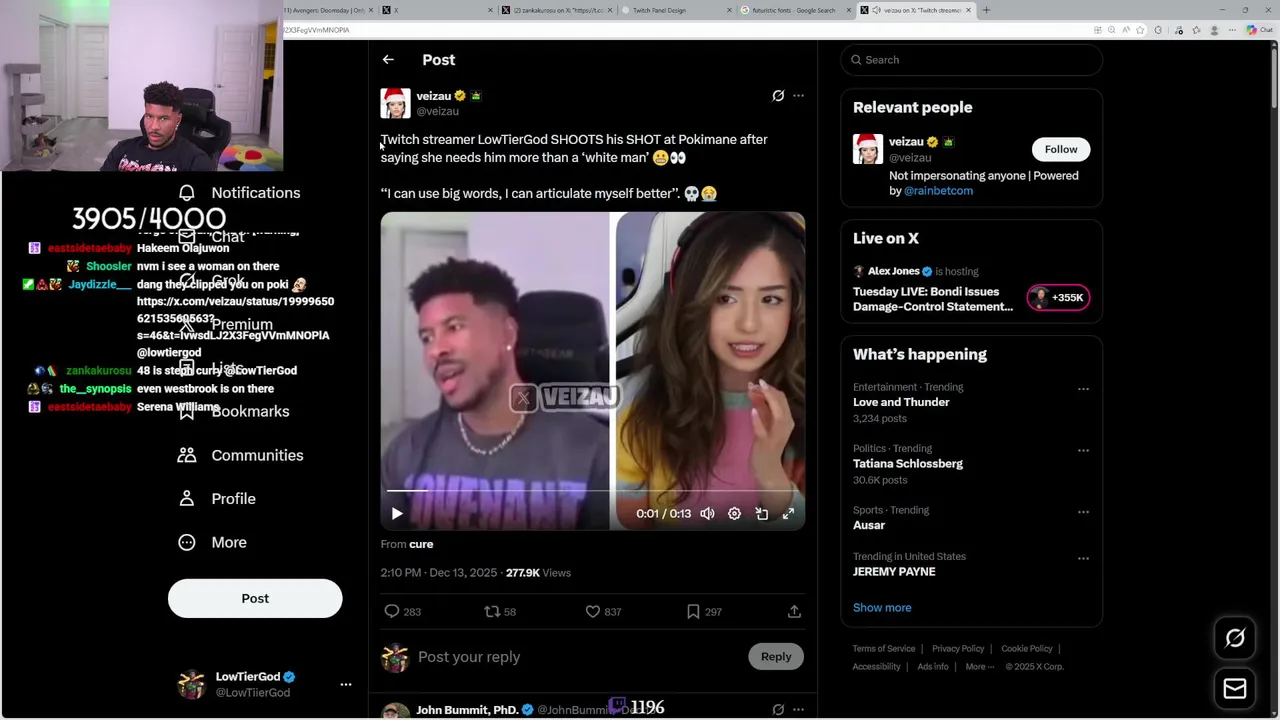This screenshot has height=720, width=1280.
Task: Open JEREMY PAYNE trend
Action: (894, 572)
